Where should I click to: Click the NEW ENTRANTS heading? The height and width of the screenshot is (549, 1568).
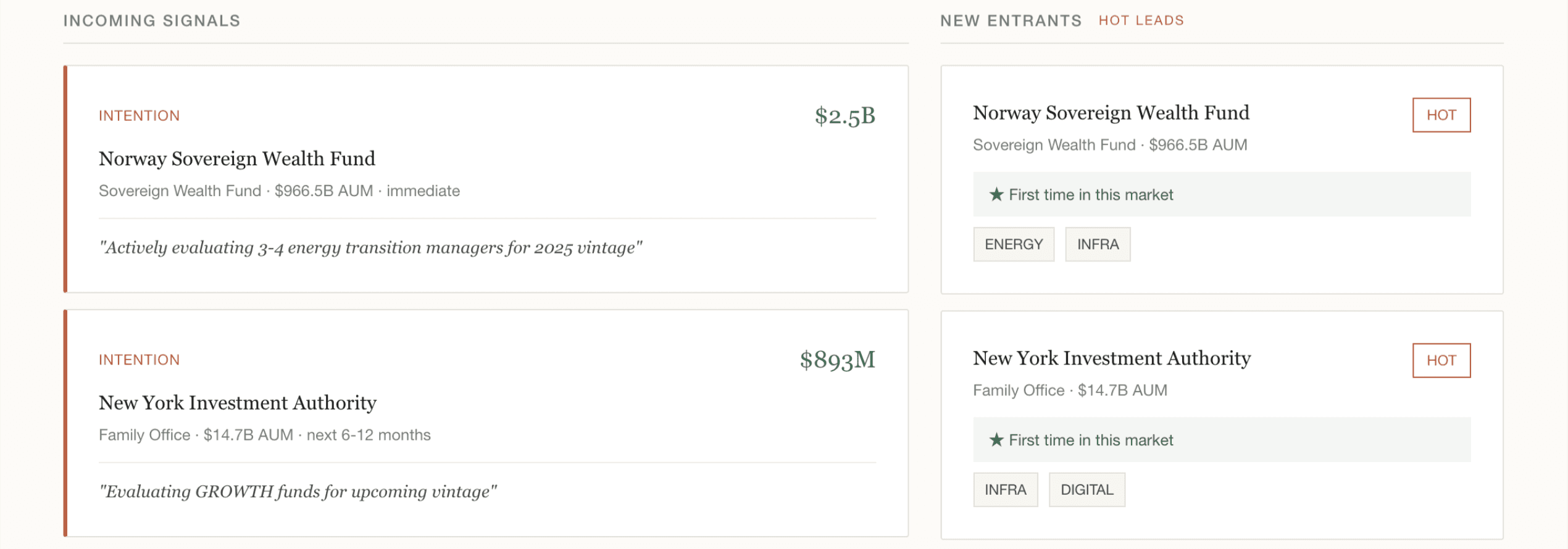(x=1011, y=21)
